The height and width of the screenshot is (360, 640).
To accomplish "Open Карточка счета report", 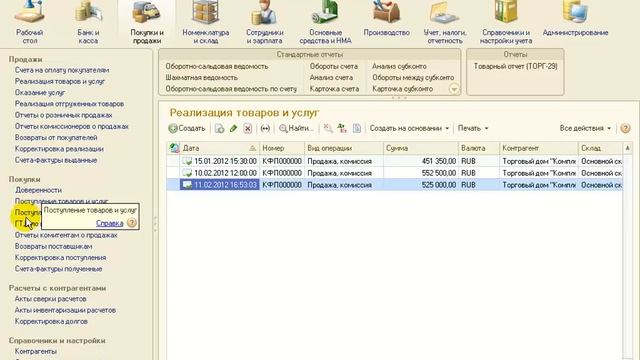I will [334, 89].
